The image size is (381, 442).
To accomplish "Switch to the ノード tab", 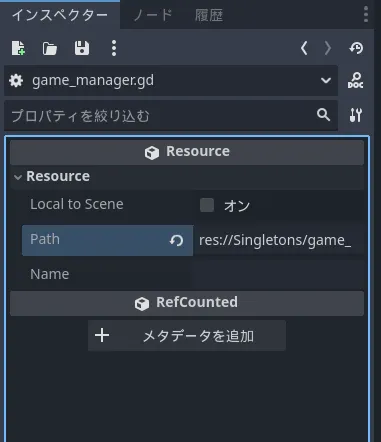I will [153, 15].
